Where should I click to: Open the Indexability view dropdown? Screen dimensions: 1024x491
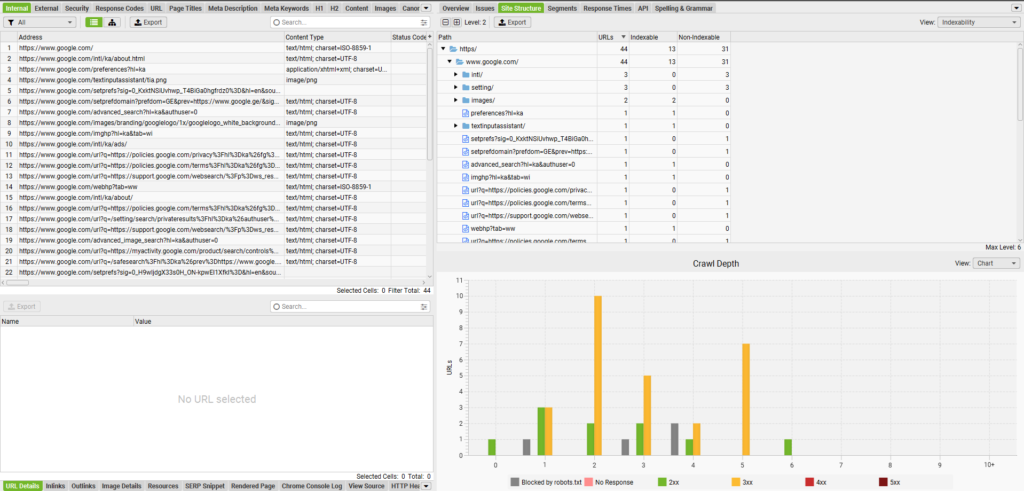[978, 22]
